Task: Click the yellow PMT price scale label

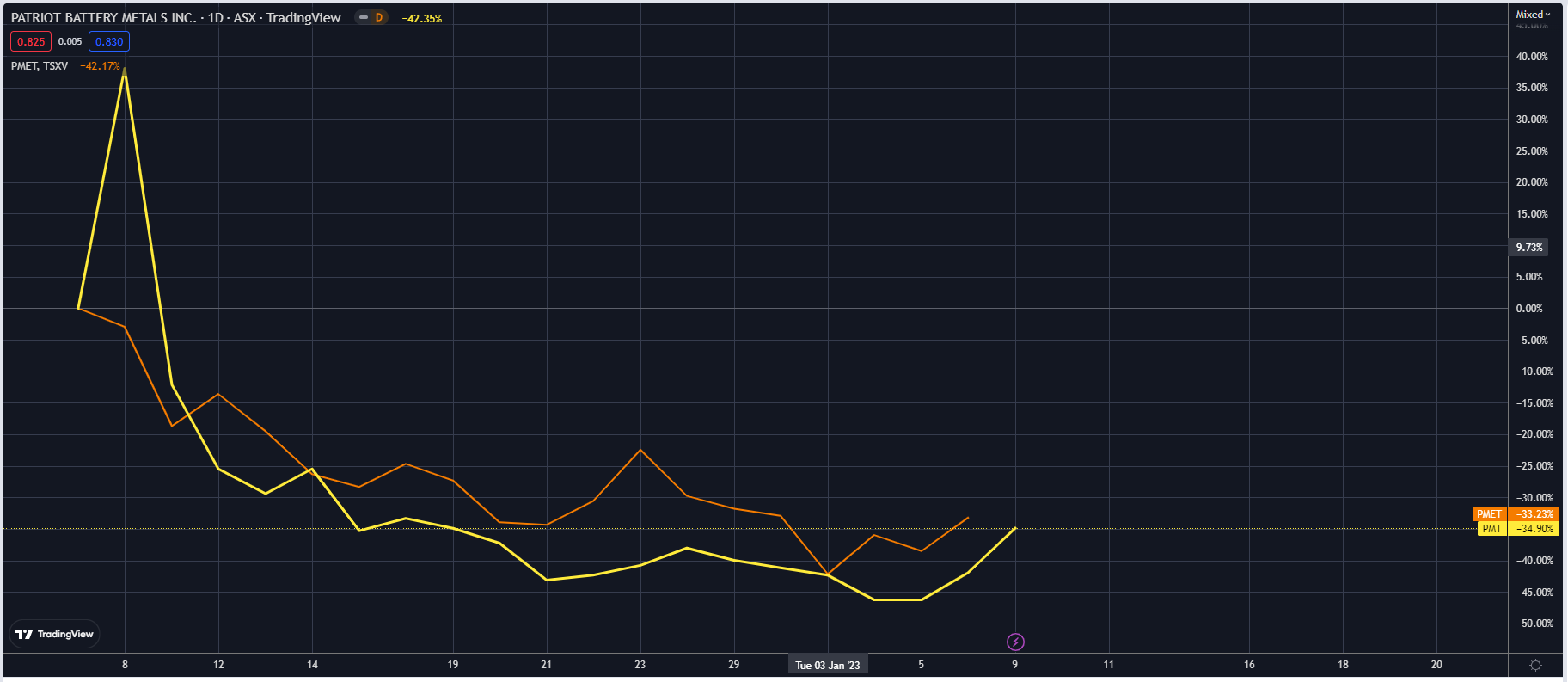Action: (x=1492, y=529)
